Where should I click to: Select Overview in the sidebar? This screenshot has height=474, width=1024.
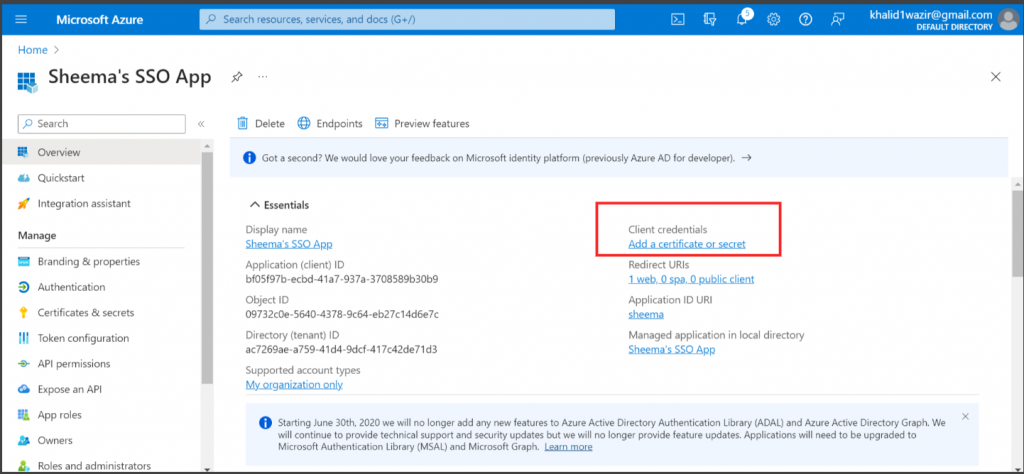[101, 152]
